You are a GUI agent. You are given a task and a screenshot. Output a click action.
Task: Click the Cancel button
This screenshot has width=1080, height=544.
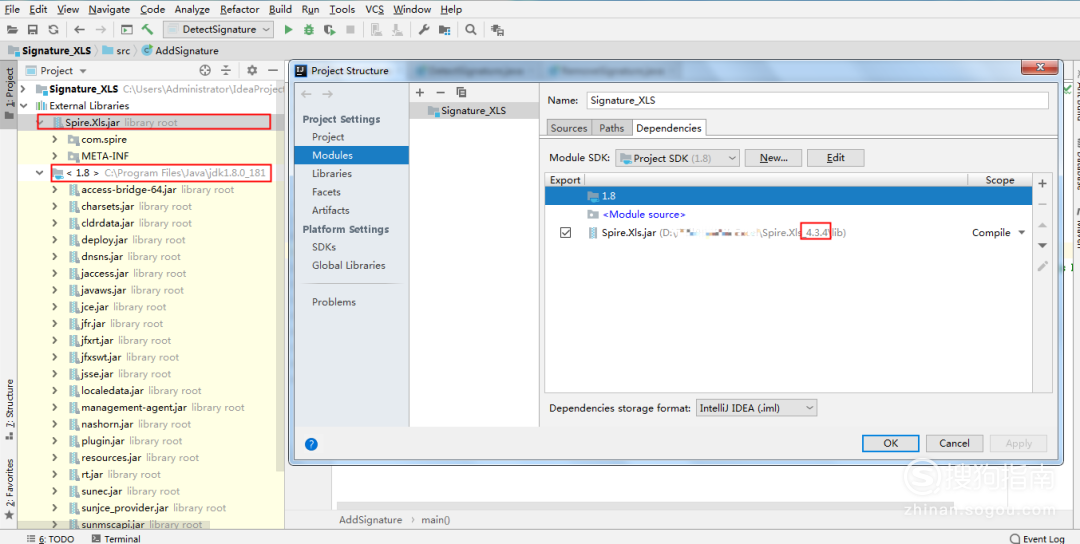pyautogui.click(x=954, y=443)
